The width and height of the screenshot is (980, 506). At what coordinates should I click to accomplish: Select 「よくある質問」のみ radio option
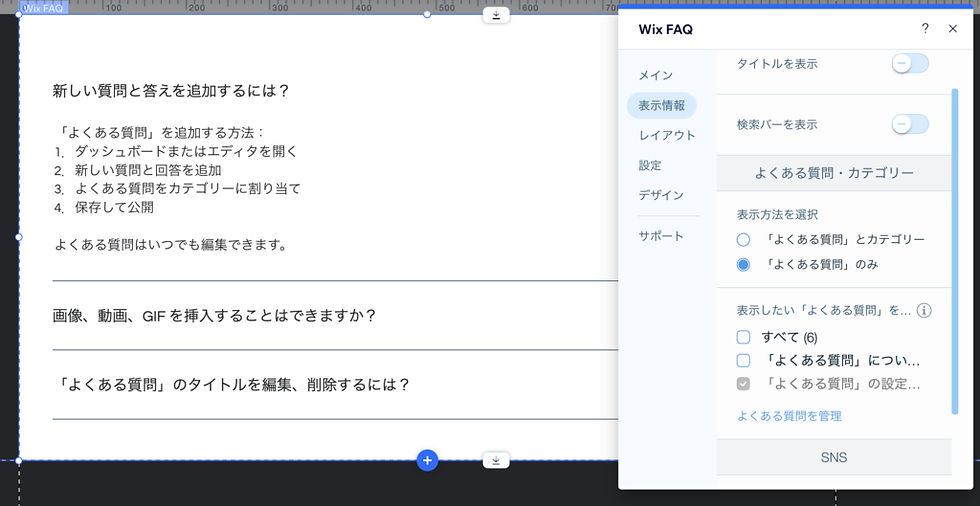(x=743, y=265)
